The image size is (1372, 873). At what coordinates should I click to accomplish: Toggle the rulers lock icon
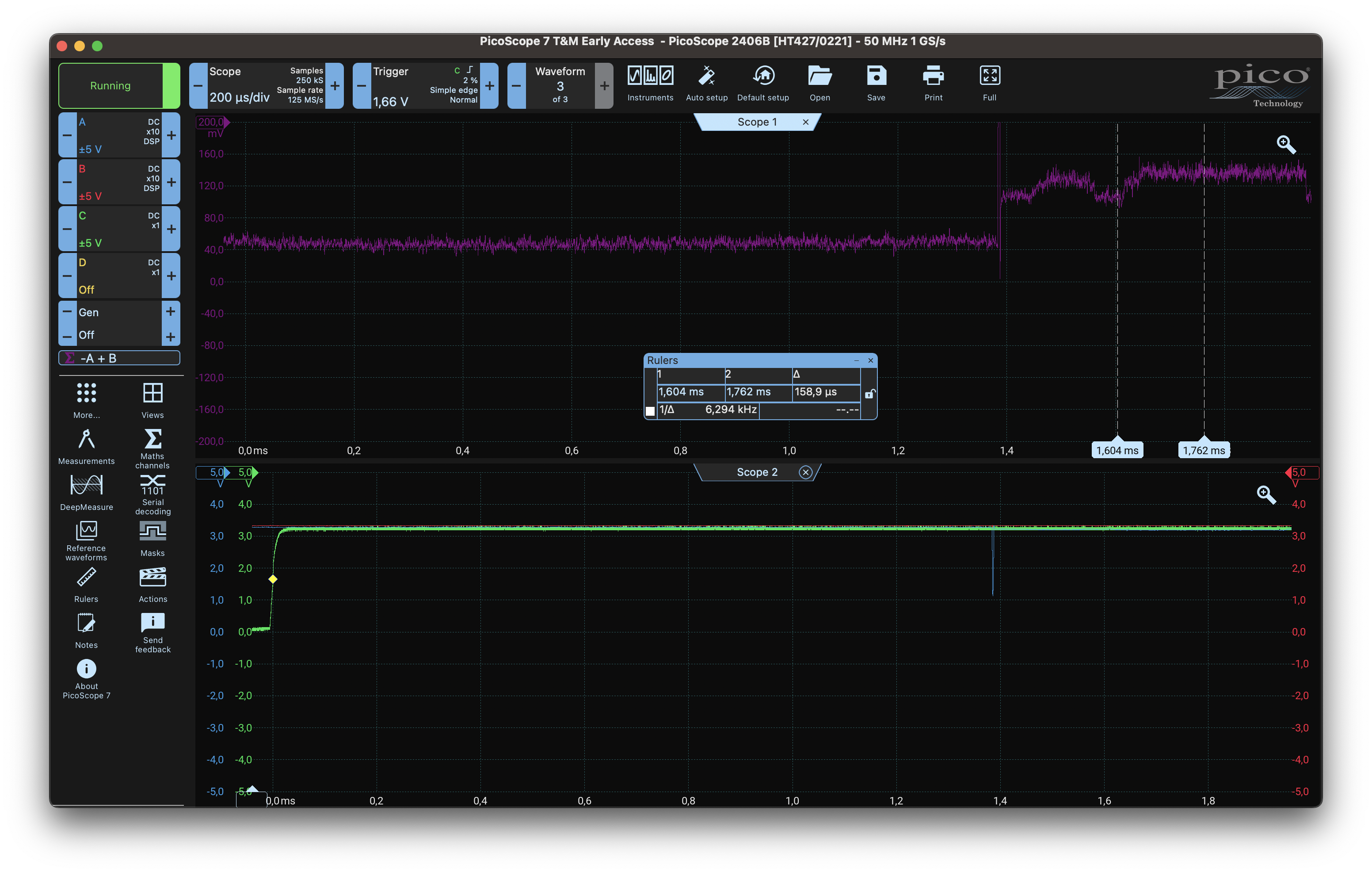[x=869, y=394]
